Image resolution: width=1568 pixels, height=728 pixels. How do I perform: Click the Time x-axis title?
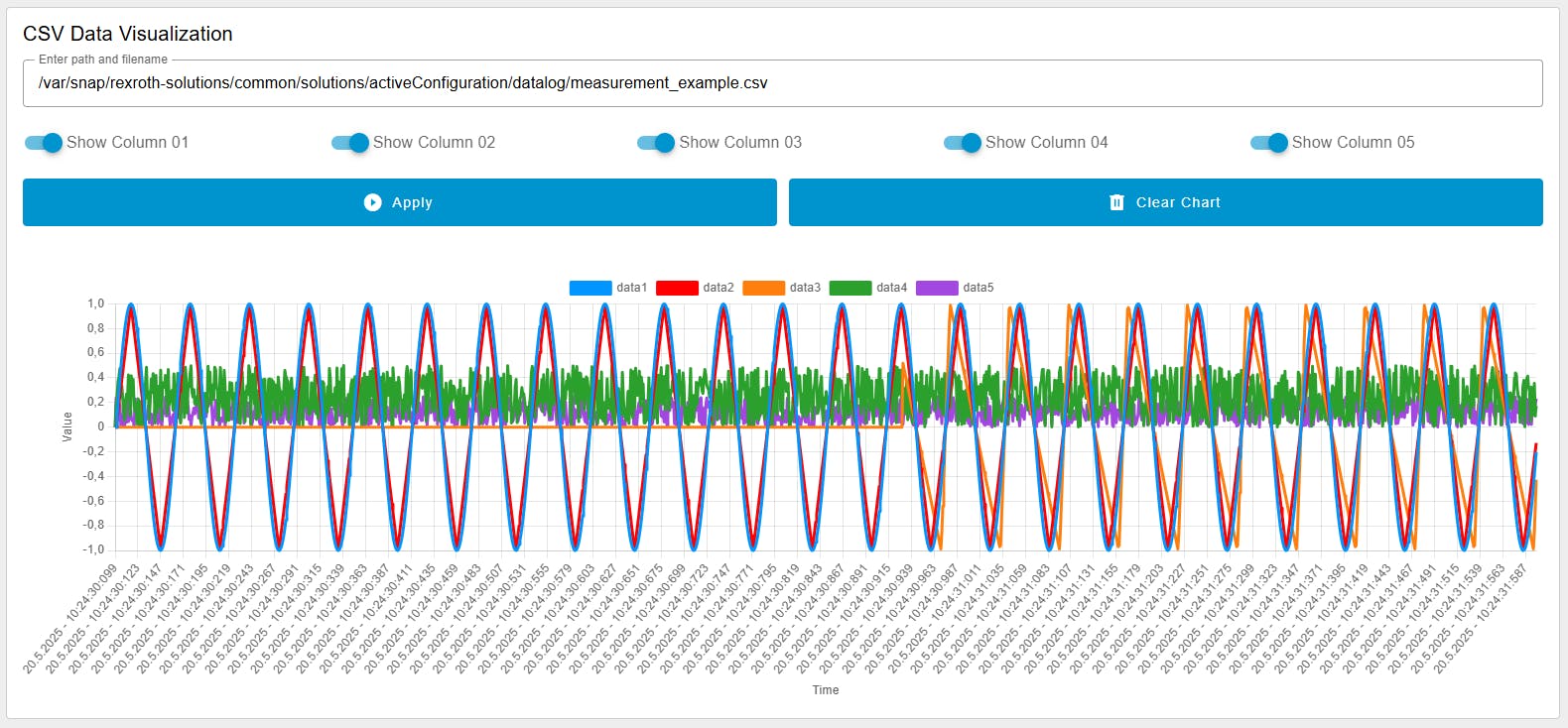tap(826, 690)
